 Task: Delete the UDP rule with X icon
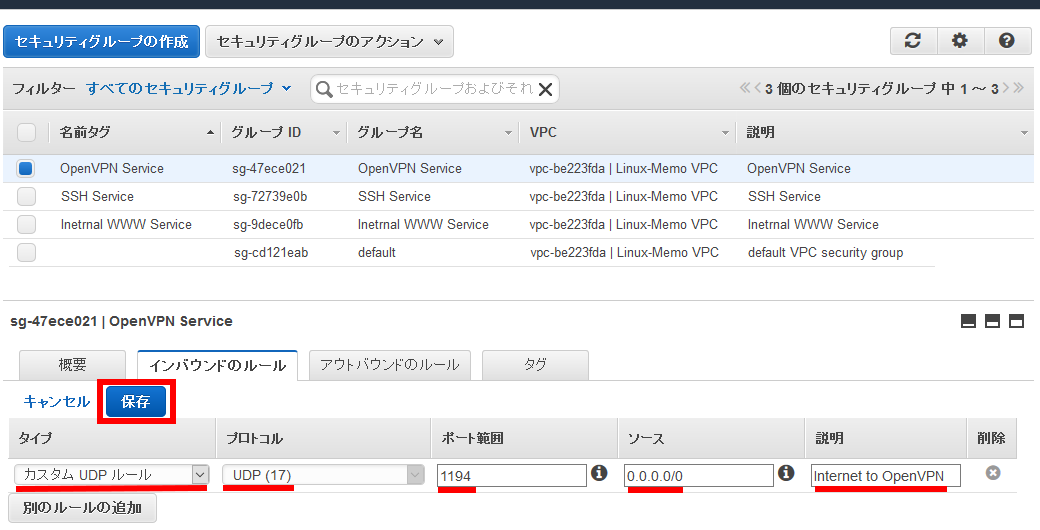[x=992, y=473]
